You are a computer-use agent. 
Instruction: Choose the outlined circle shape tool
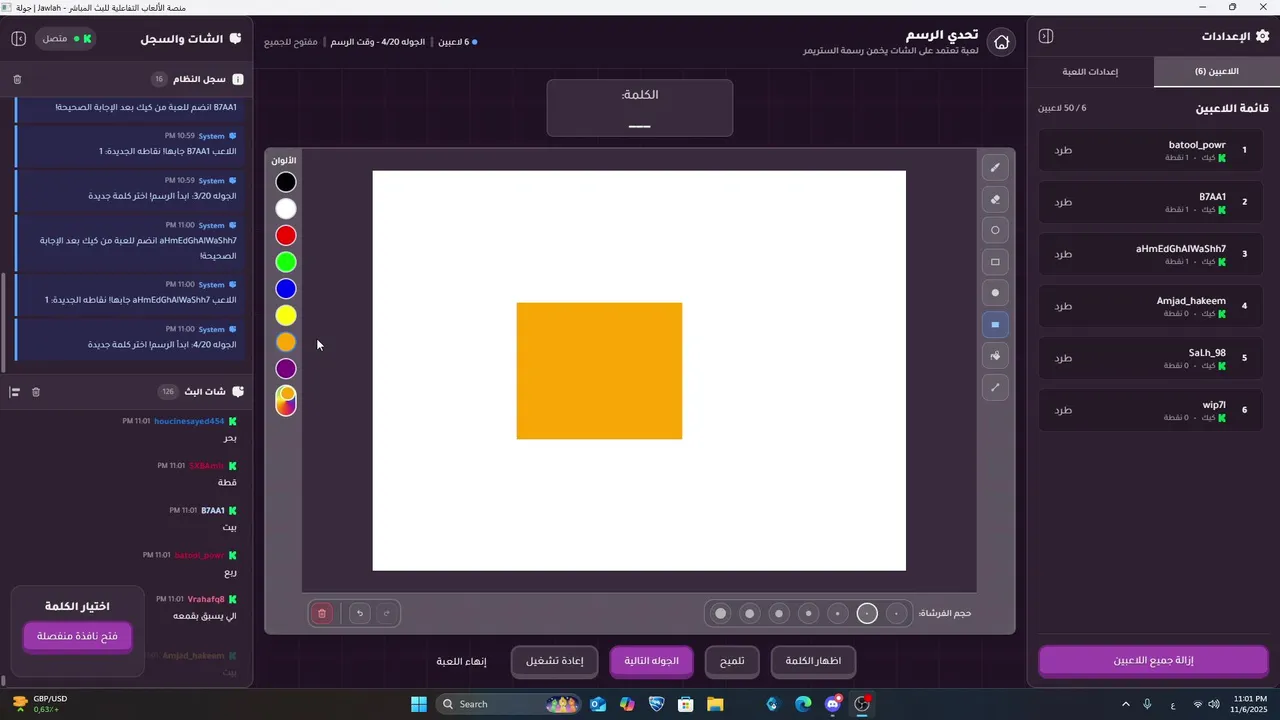pyautogui.click(x=995, y=230)
